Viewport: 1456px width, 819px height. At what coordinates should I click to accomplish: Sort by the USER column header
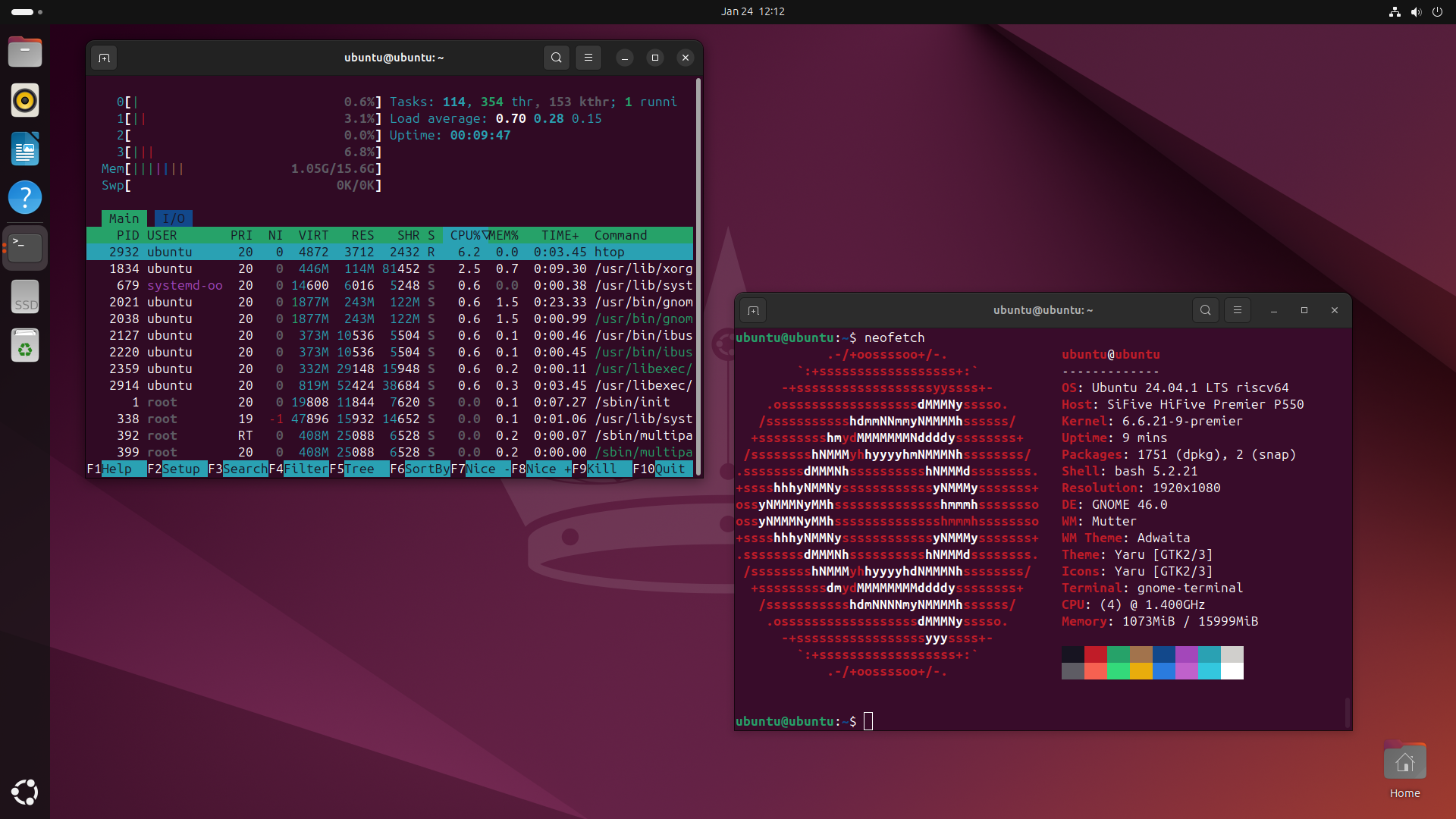[x=162, y=235]
